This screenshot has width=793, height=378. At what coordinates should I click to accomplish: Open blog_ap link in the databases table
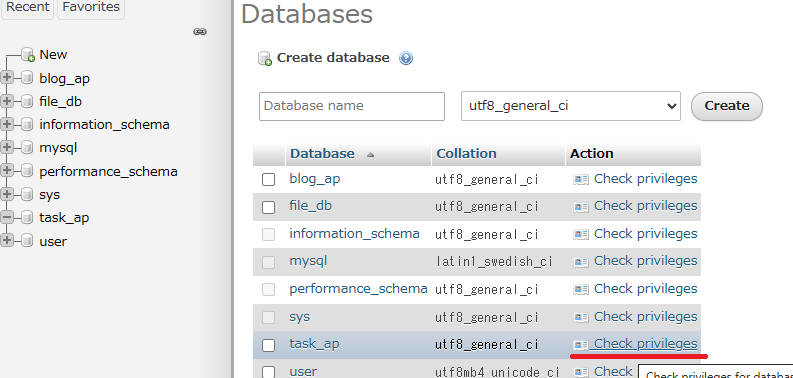tap(315, 179)
